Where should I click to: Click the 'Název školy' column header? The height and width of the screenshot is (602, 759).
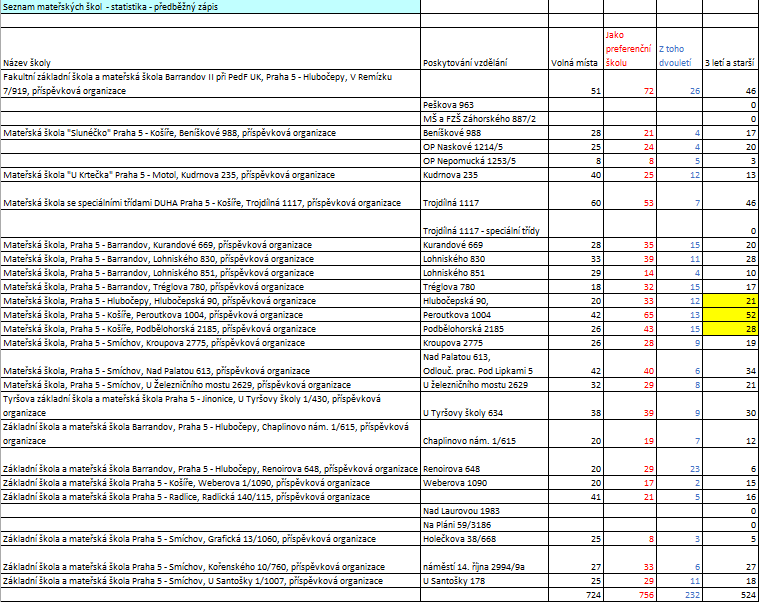22,63
